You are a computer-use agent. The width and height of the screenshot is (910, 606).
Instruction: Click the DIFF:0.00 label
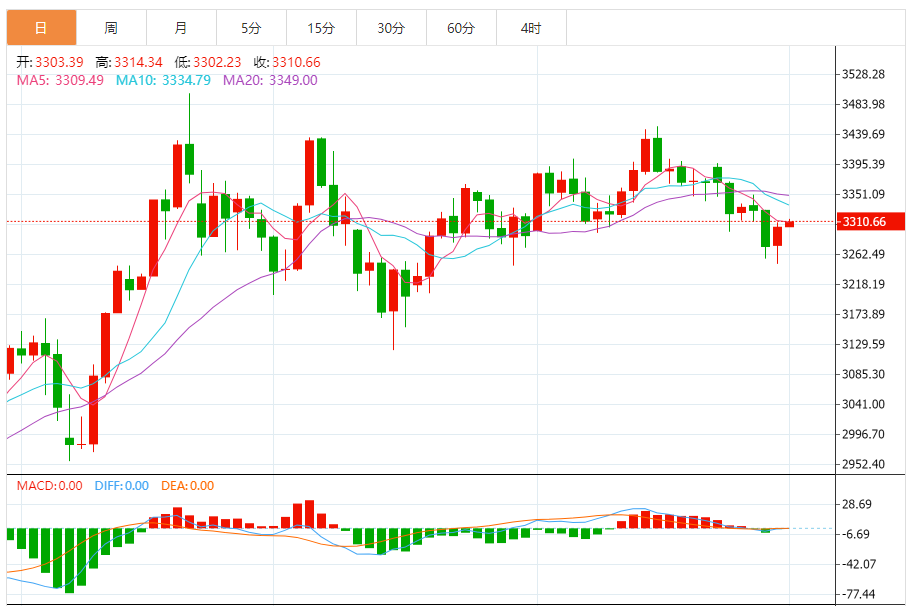122,486
